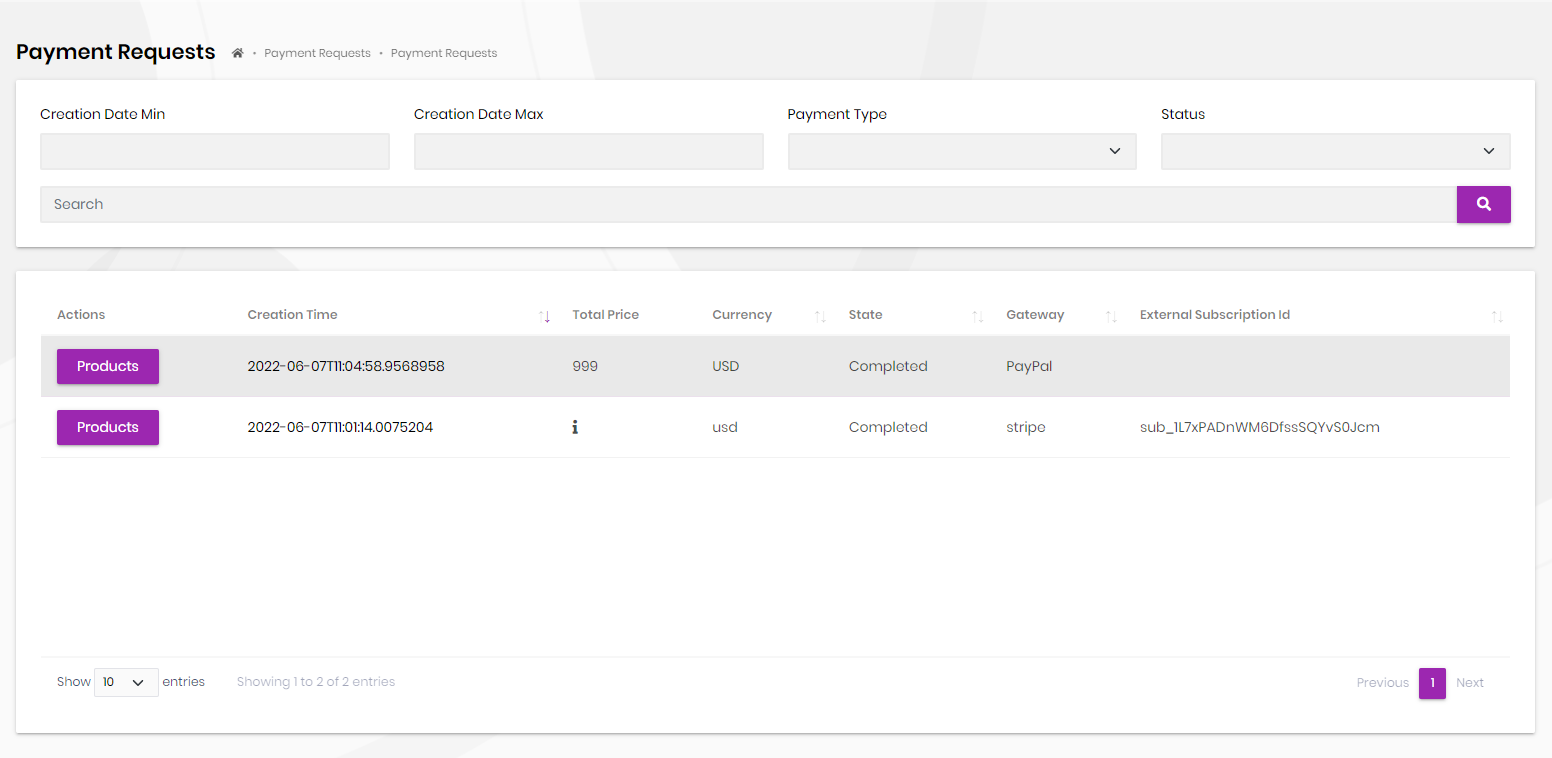
Task: Click the Creation Date Min field
Action: tap(215, 151)
